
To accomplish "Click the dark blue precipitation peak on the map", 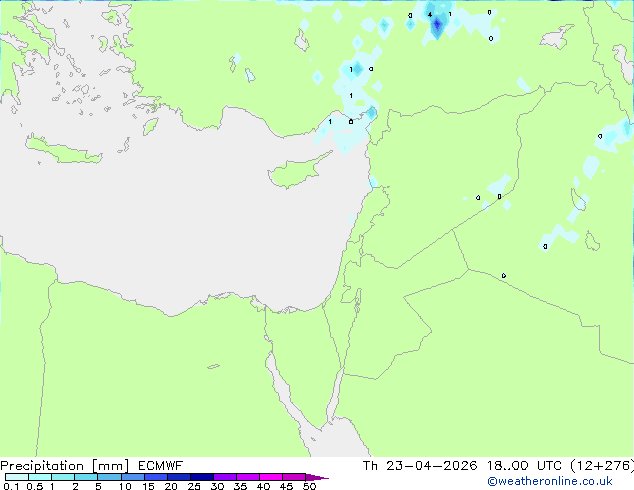I will (437, 26).
